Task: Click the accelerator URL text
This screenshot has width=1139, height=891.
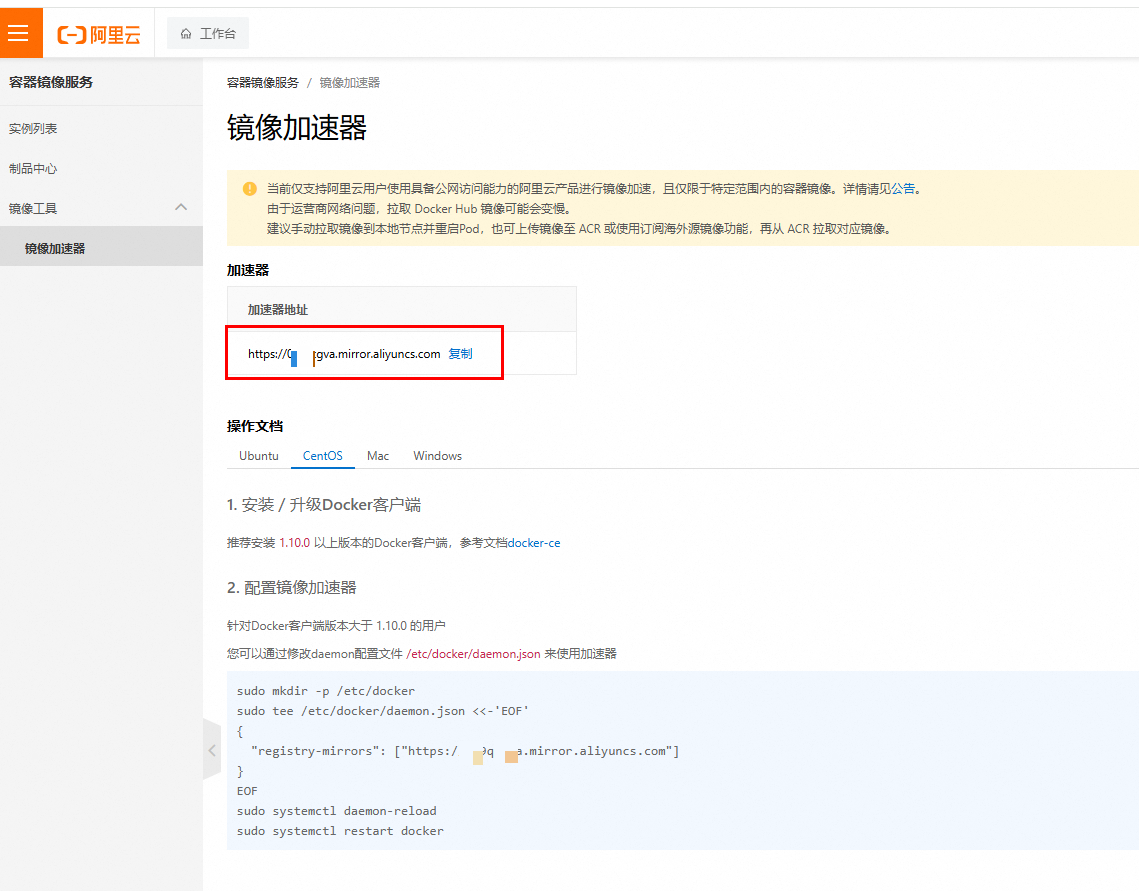Action: [344, 354]
